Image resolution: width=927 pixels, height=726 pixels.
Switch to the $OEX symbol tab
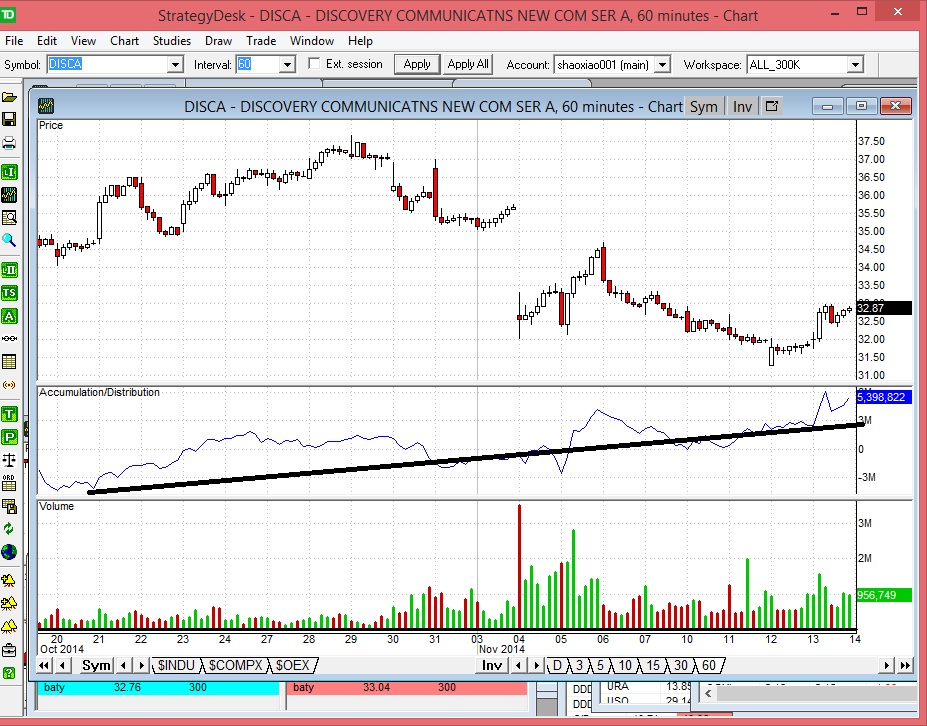(293, 666)
